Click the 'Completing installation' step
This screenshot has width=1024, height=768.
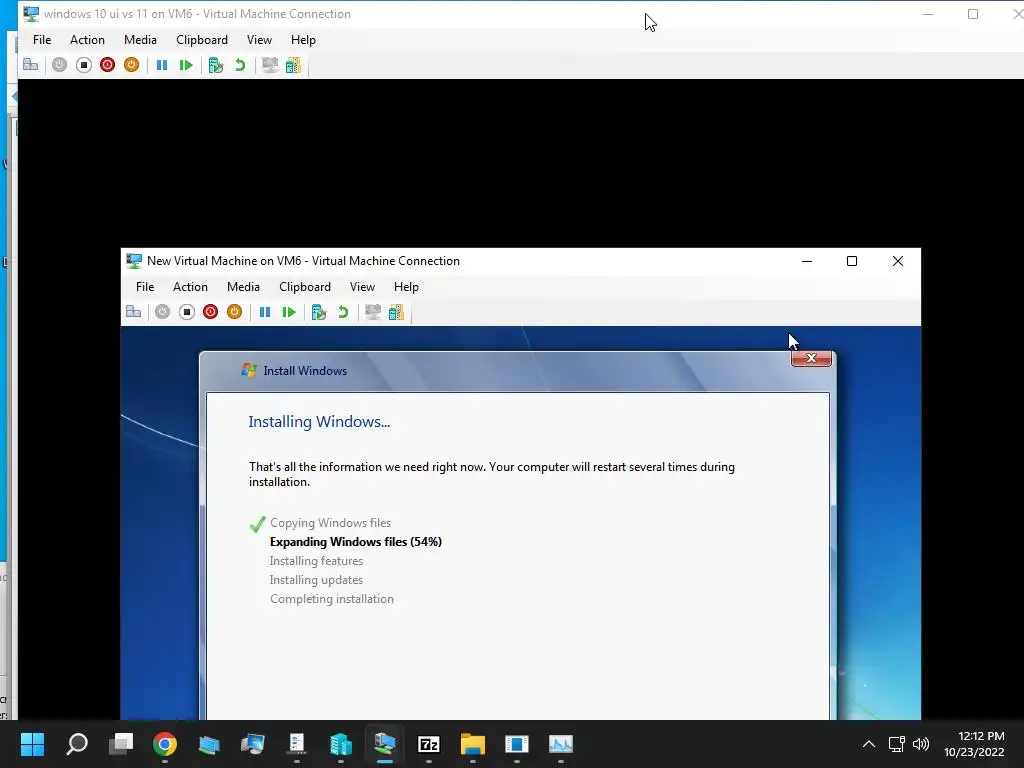tap(332, 598)
